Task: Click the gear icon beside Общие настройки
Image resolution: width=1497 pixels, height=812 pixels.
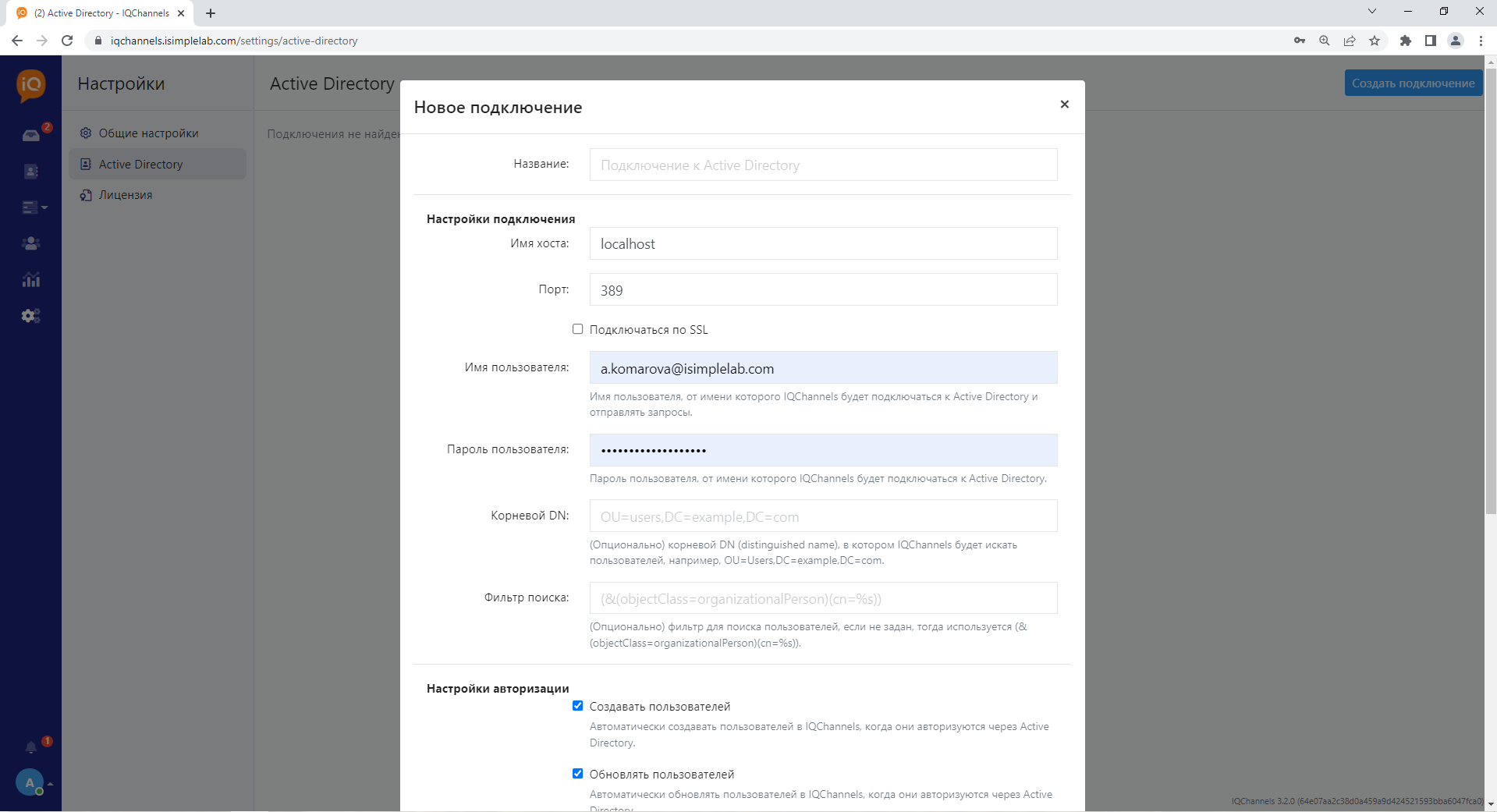Action: 86,133
